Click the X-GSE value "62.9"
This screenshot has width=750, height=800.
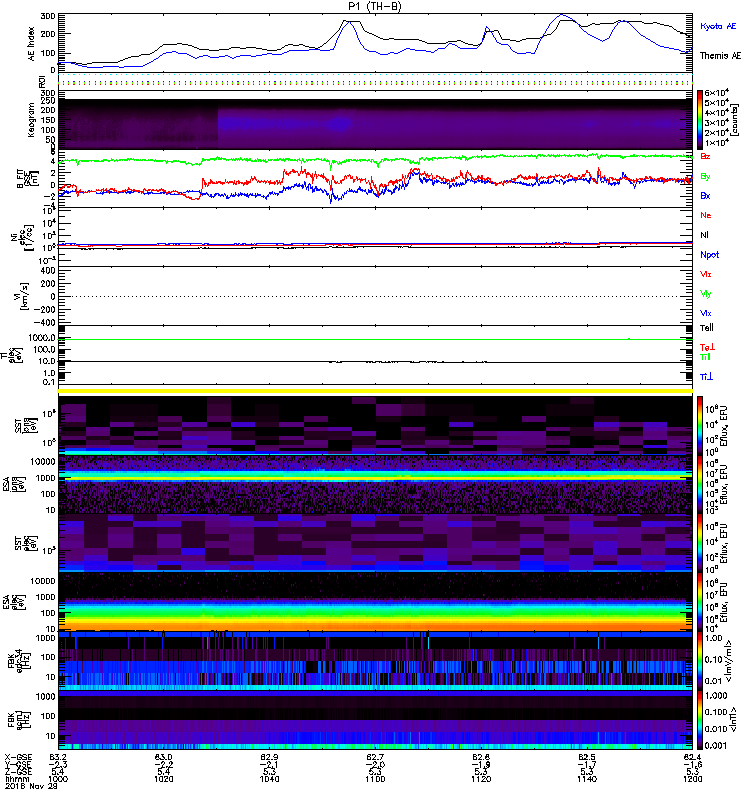pyautogui.click(x=269, y=757)
